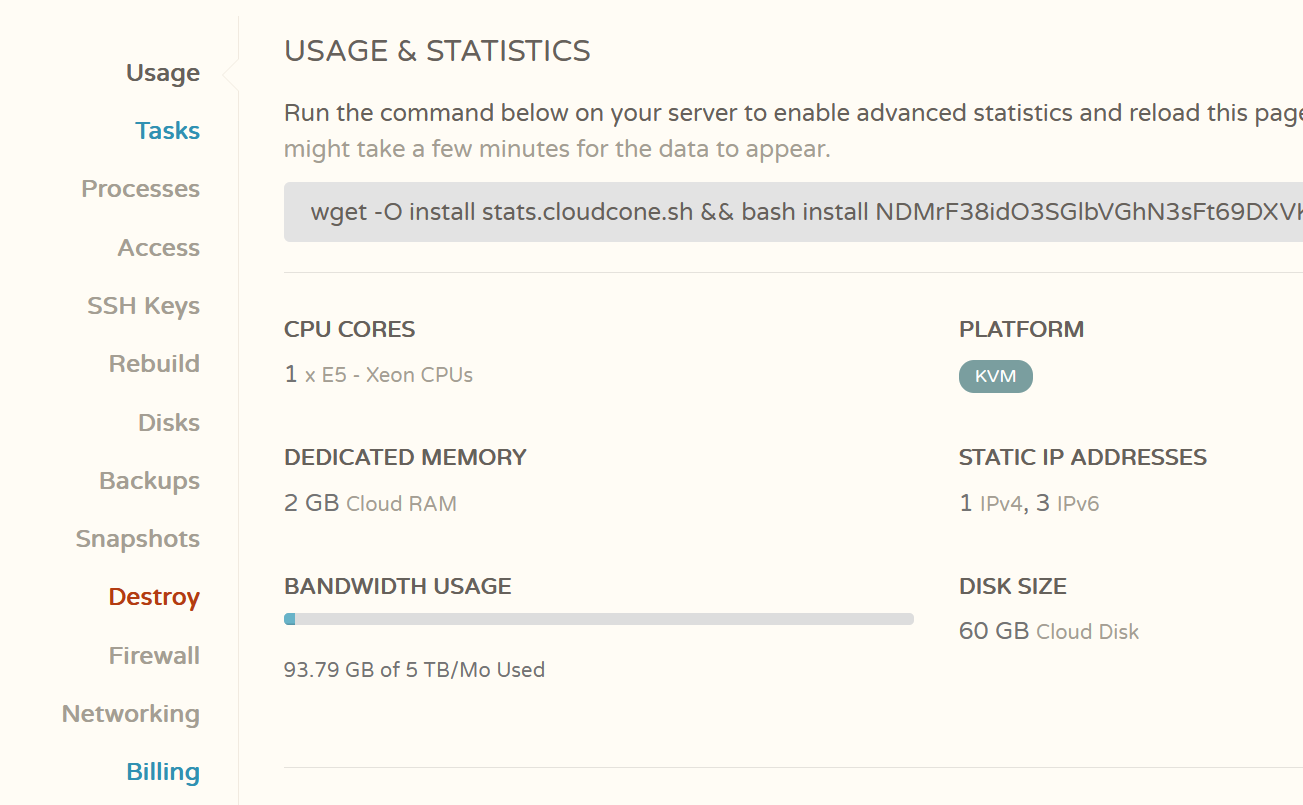Viewport: 1303px width, 805px height.
Task: Open the Billing page
Action: coord(163,772)
